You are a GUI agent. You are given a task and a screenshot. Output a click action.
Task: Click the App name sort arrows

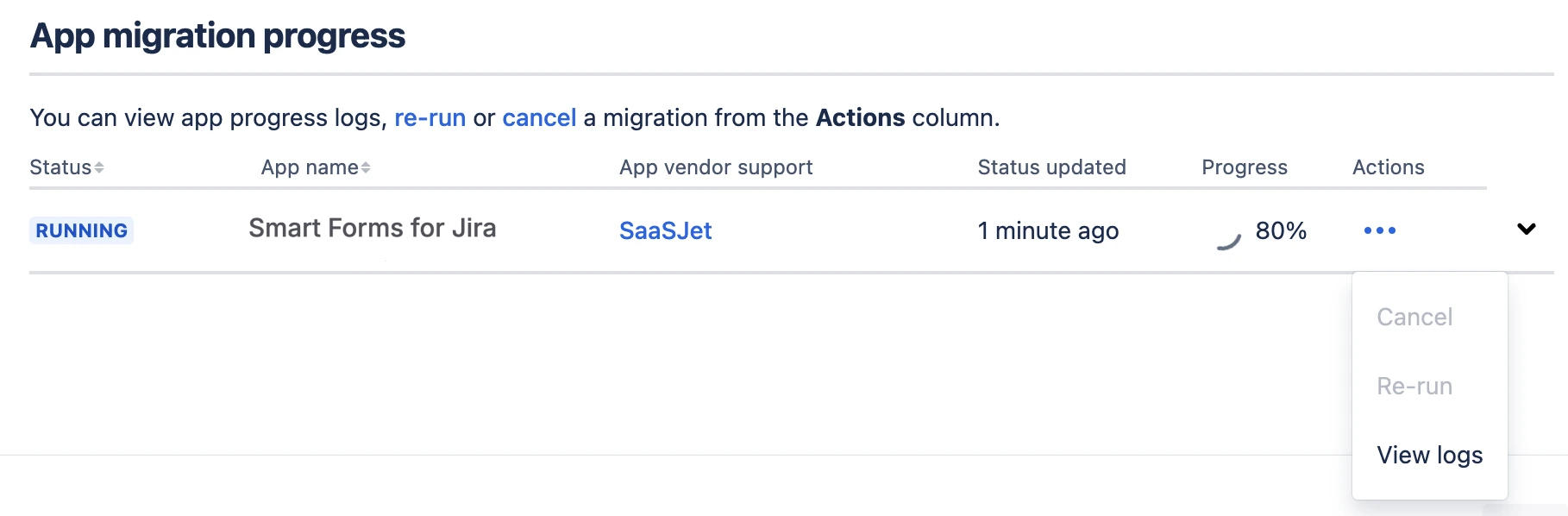click(366, 167)
